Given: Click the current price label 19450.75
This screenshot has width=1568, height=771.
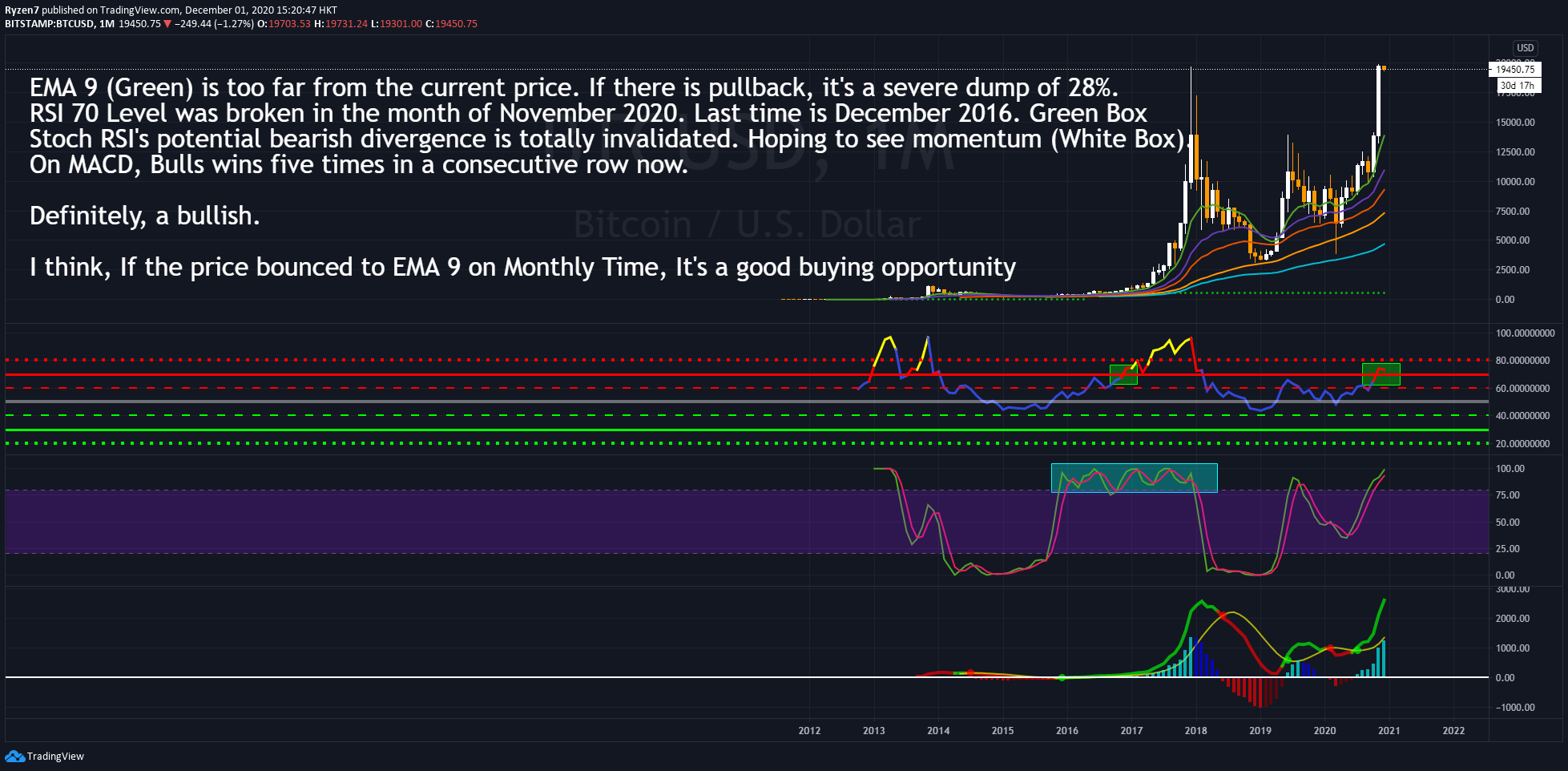Looking at the screenshot, I should (1514, 70).
